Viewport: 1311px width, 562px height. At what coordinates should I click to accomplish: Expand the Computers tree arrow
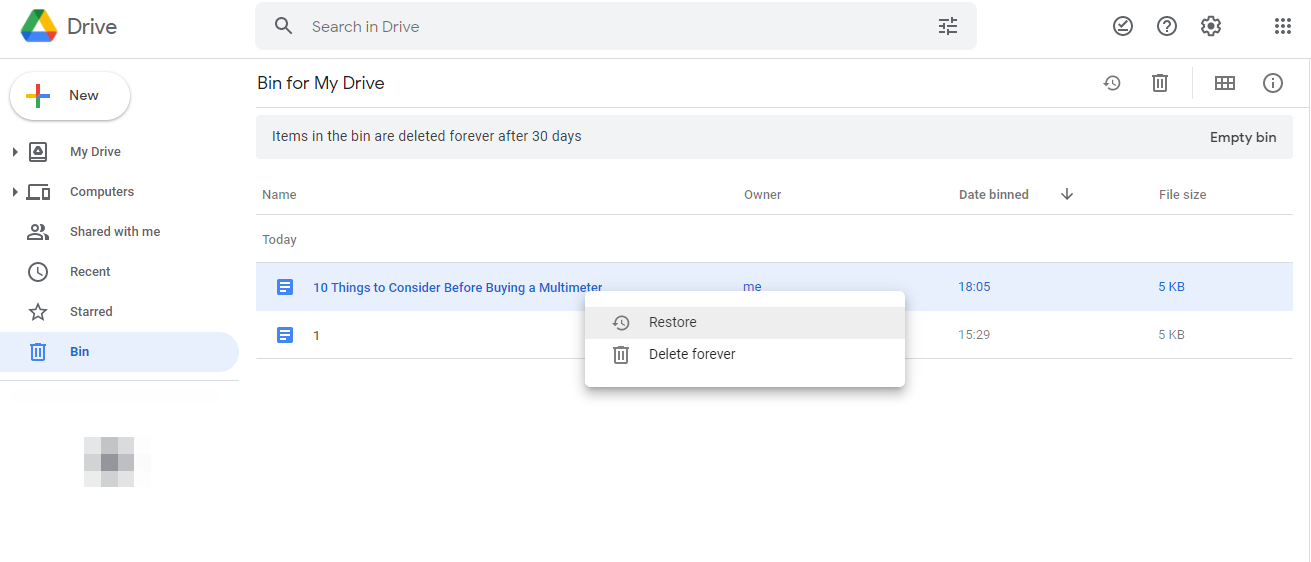pos(15,192)
